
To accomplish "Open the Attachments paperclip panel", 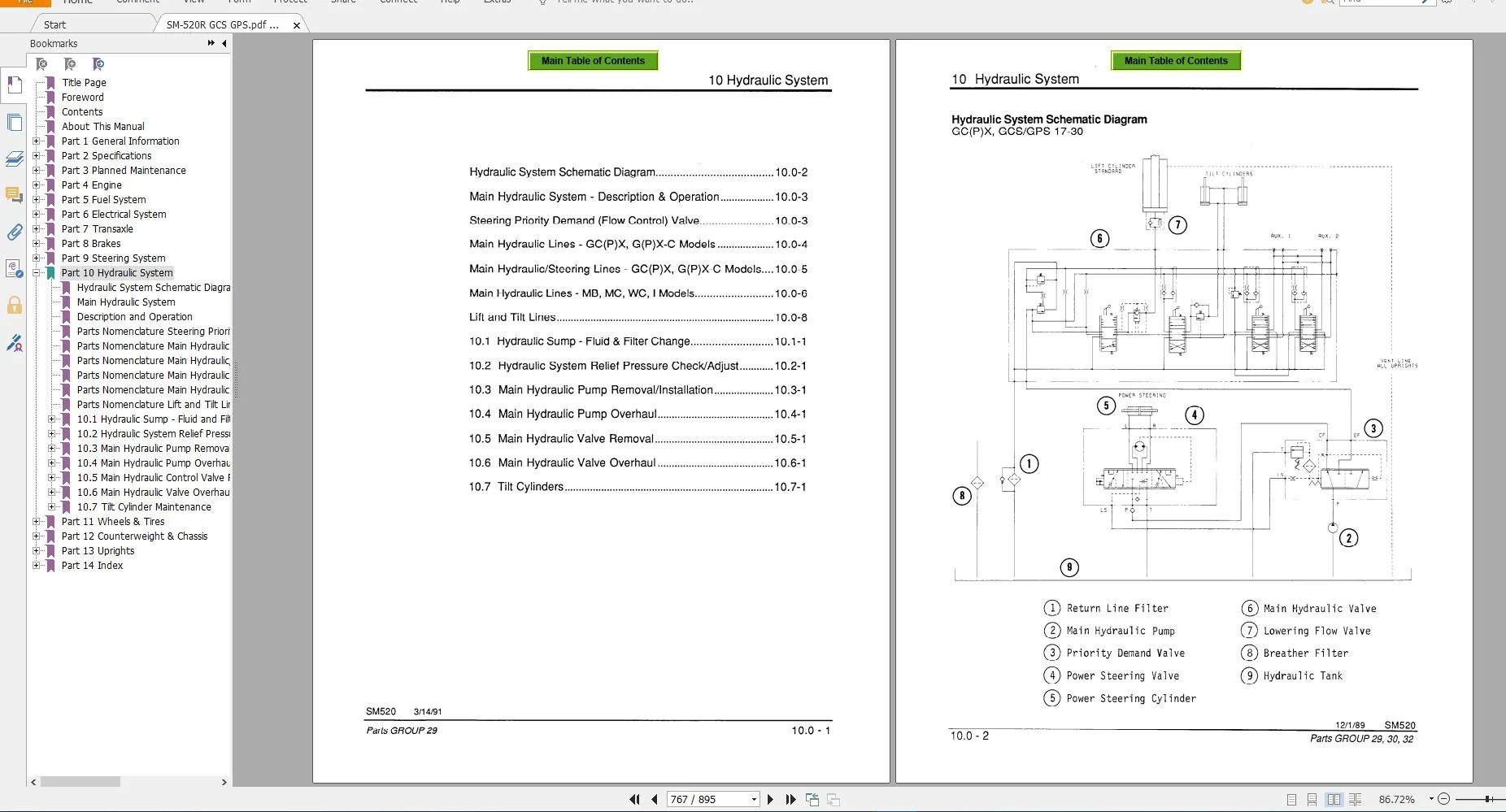I will click(x=14, y=232).
